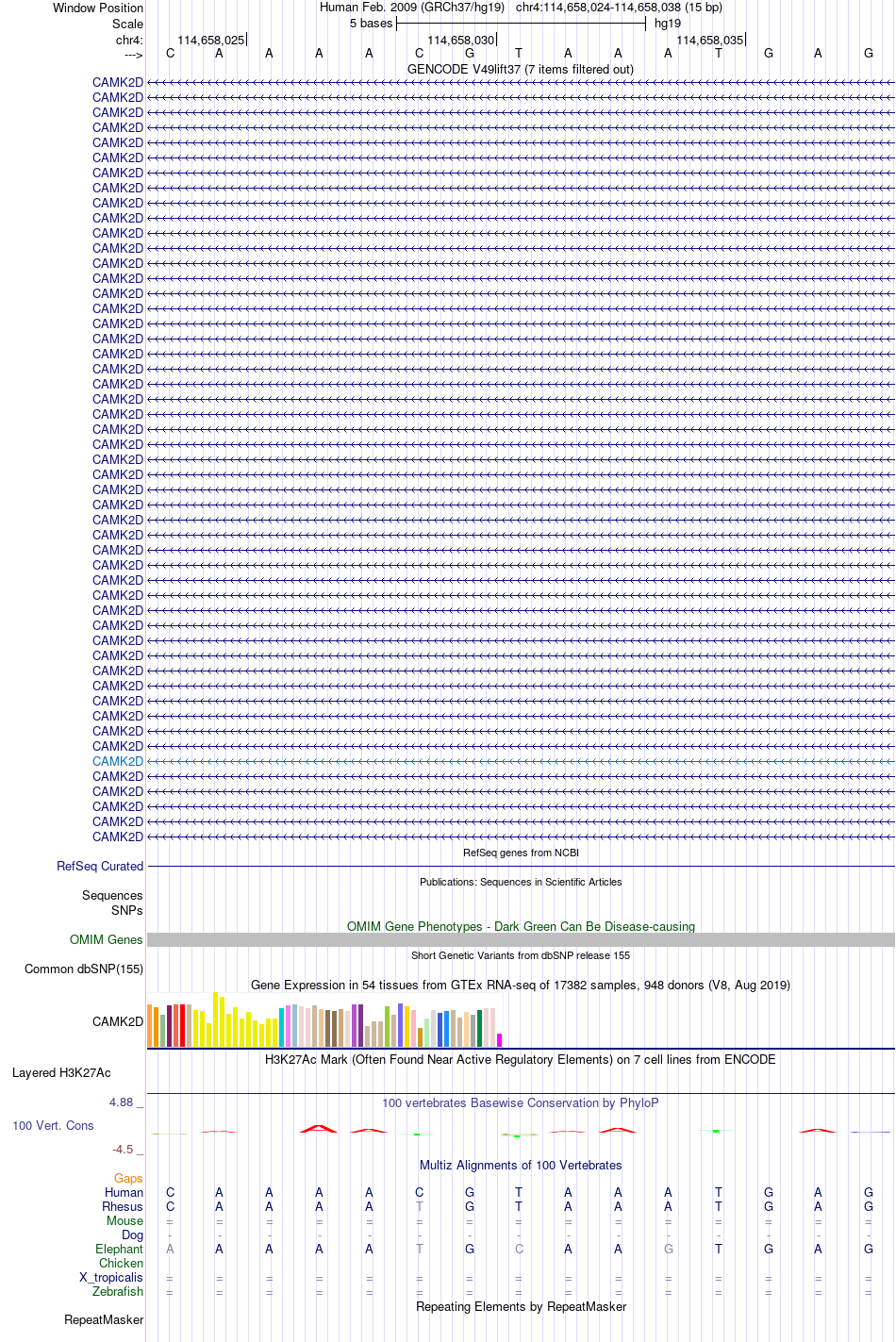The height and width of the screenshot is (1342, 896).
Task: Click the -4.5 PhyloP lower axis value
Action: click(x=123, y=1149)
